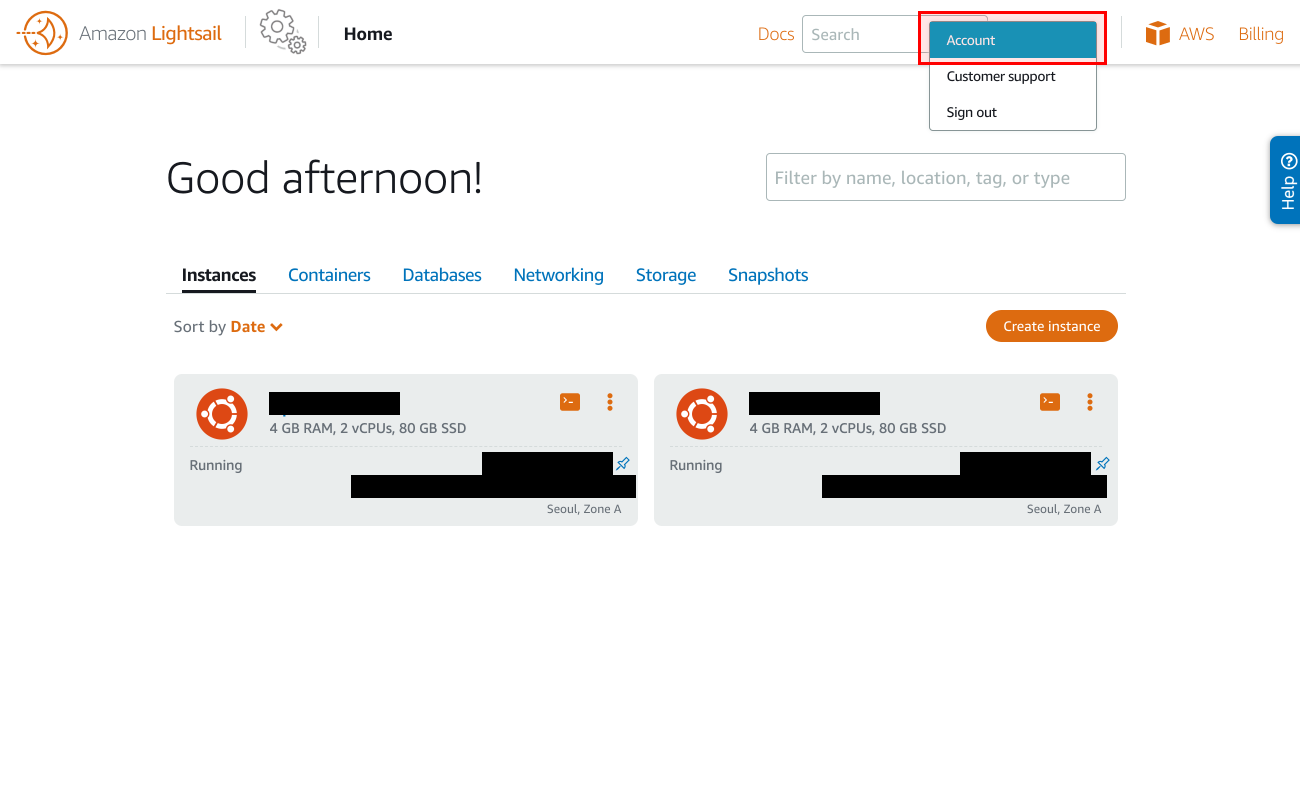The image size is (1300, 800).
Task: Go to the Networking tab
Action: (559, 275)
